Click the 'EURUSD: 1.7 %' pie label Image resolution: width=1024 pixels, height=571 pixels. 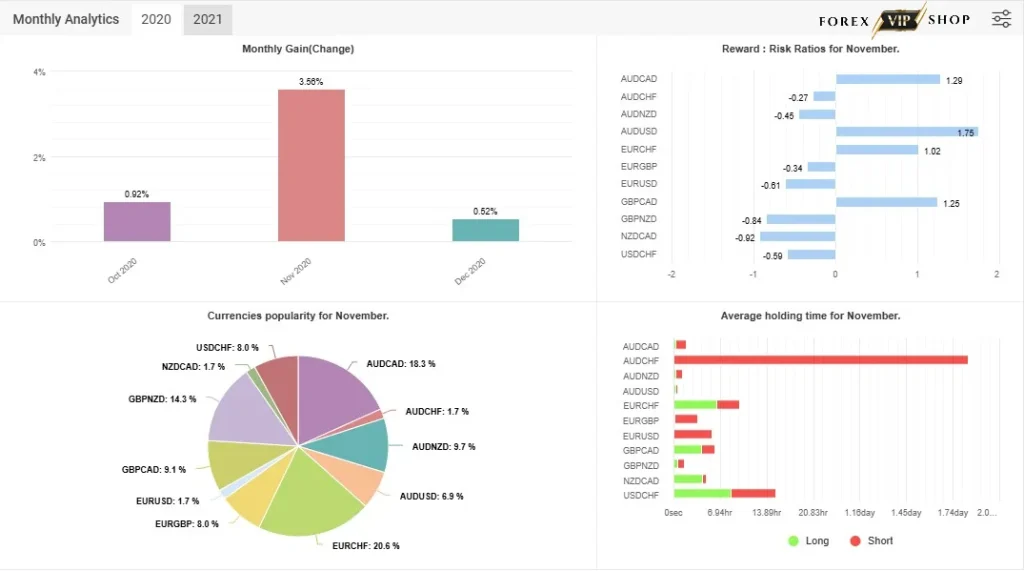(167, 501)
